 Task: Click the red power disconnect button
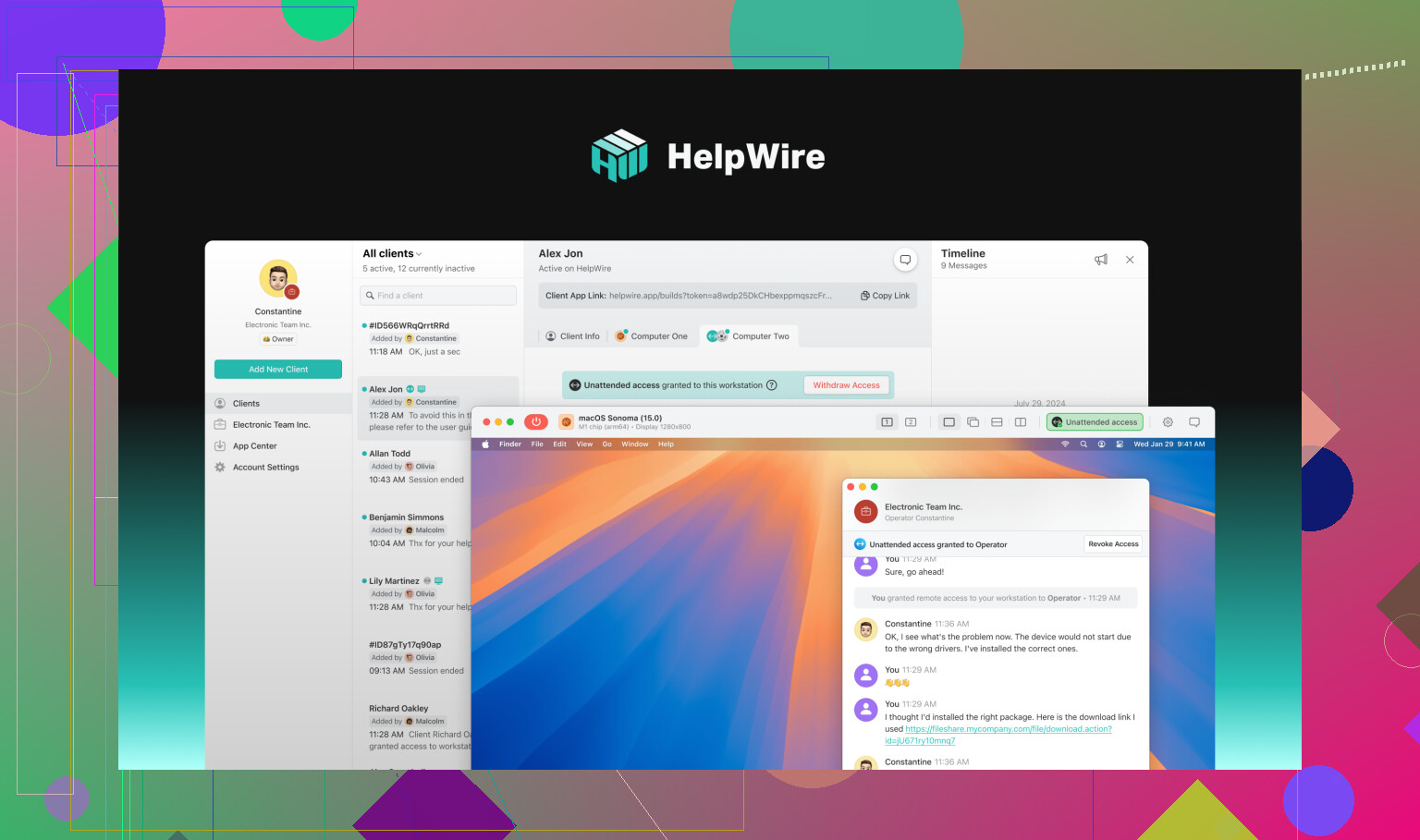coord(536,422)
